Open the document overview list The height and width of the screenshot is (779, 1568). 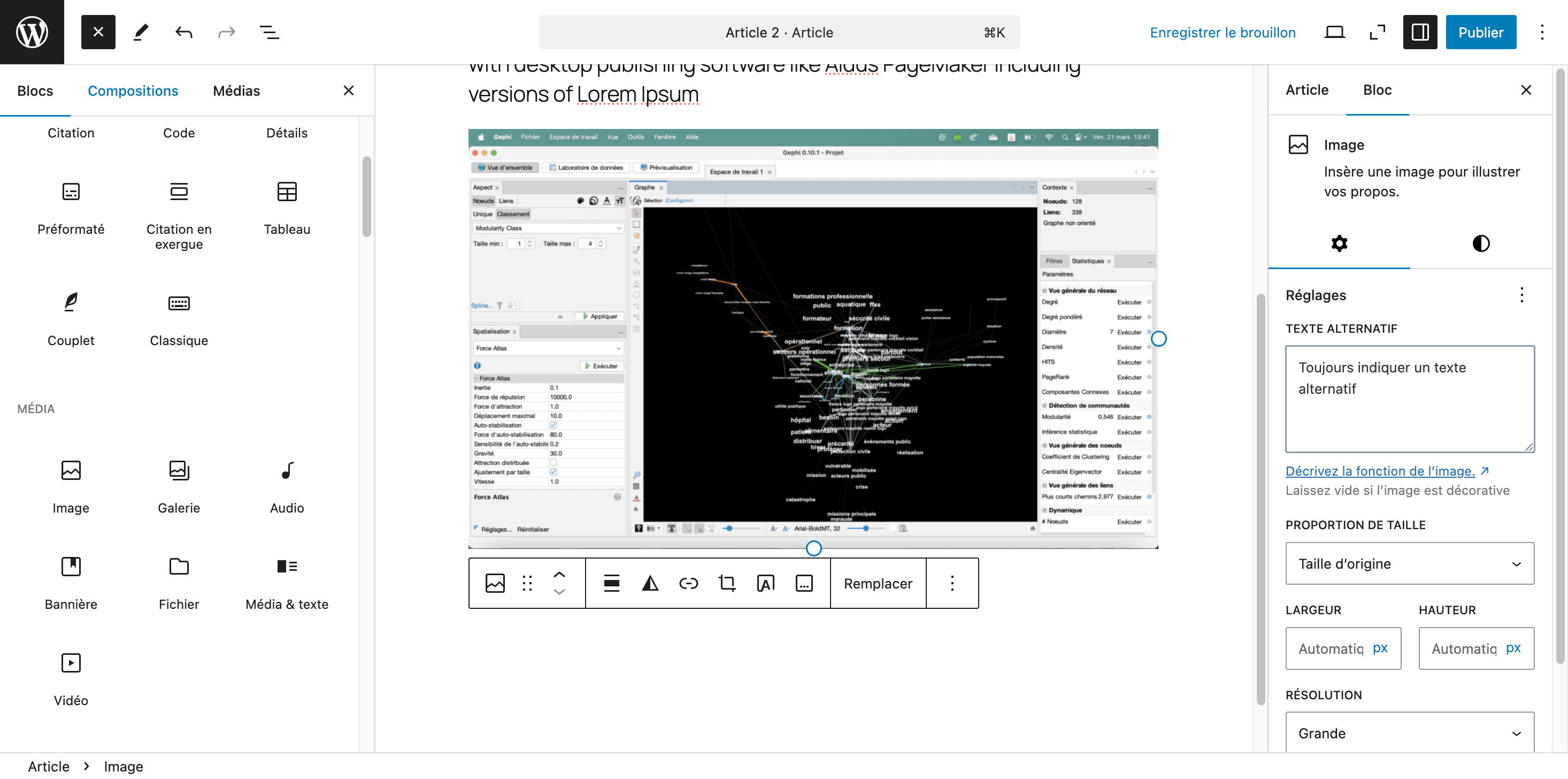(269, 32)
